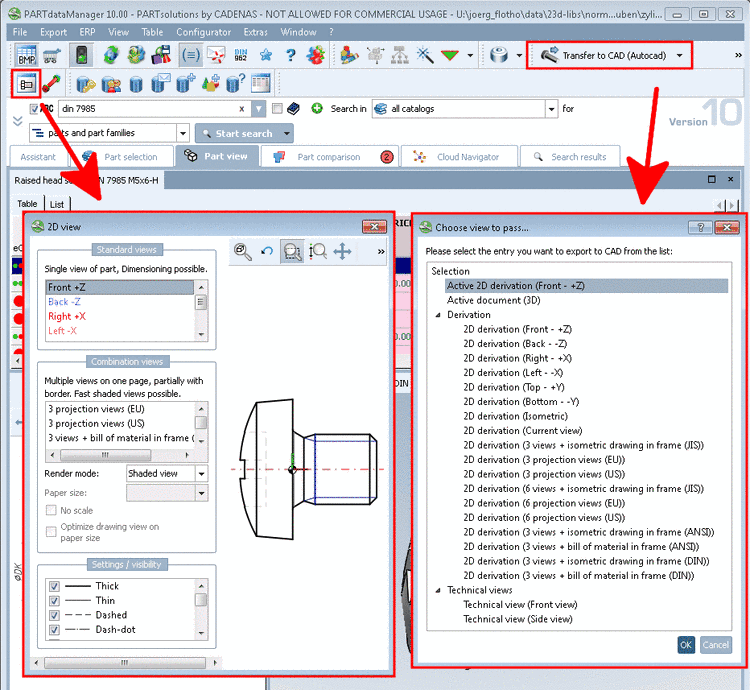
Task: Switch to the Cloud Navigator tab
Action: (x=459, y=157)
